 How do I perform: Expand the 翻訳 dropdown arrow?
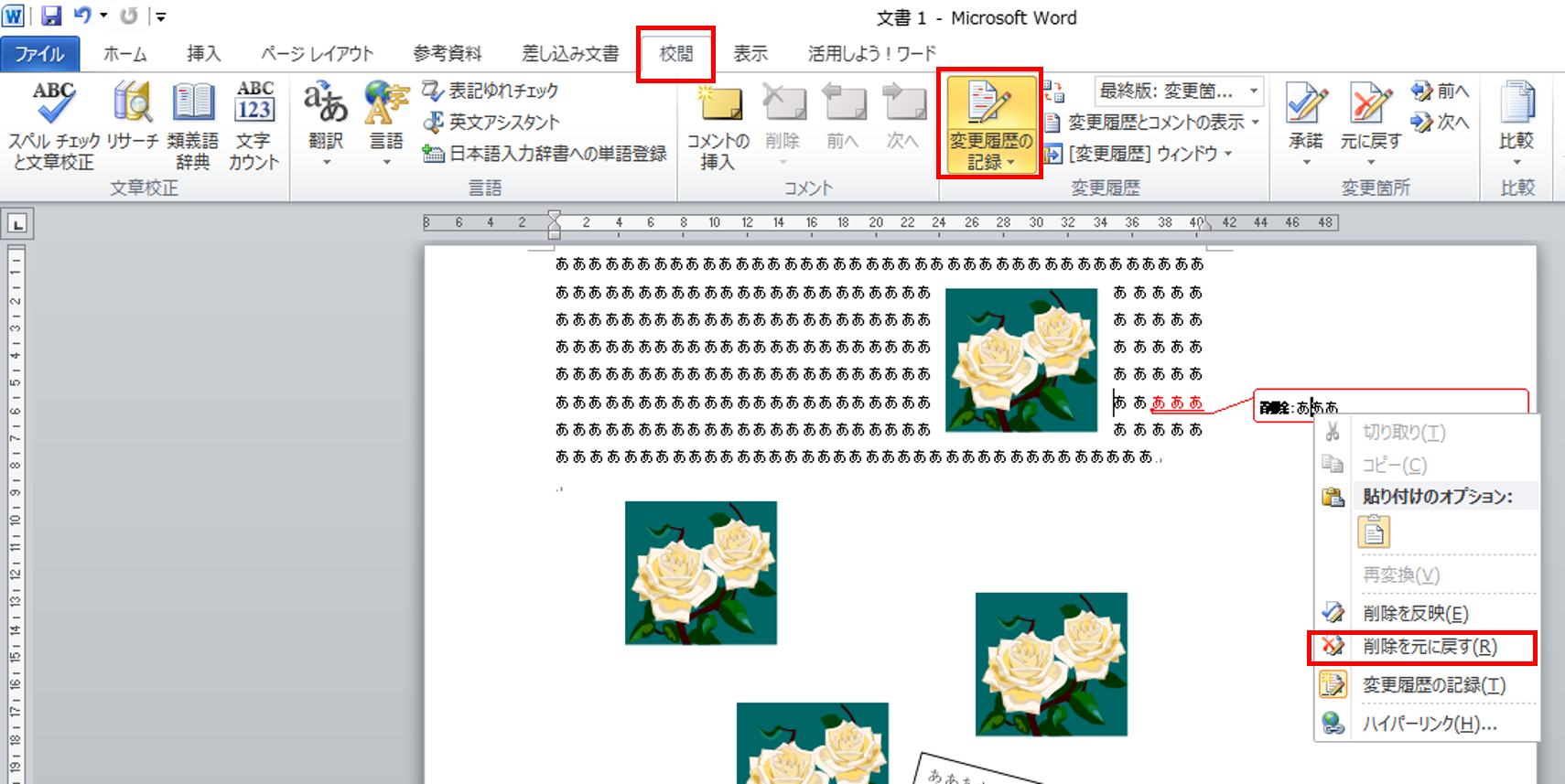click(x=326, y=163)
